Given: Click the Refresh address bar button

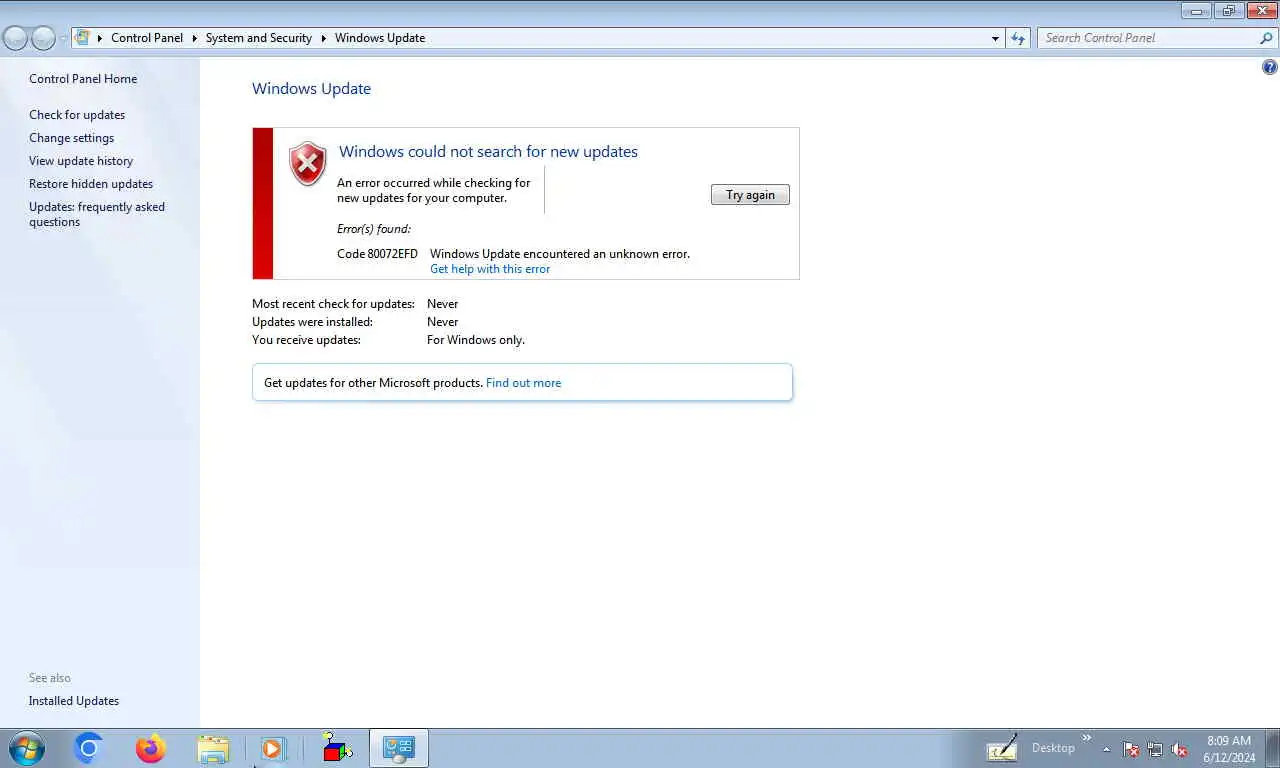Looking at the screenshot, I should coord(1018,38).
